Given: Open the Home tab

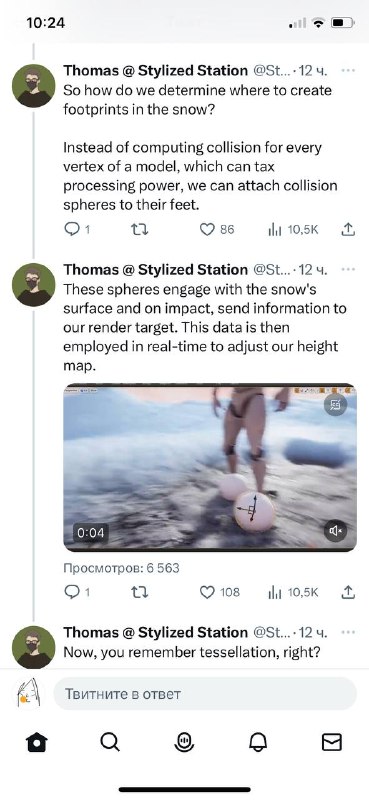Looking at the screenshot, I should tap(37, 742).
